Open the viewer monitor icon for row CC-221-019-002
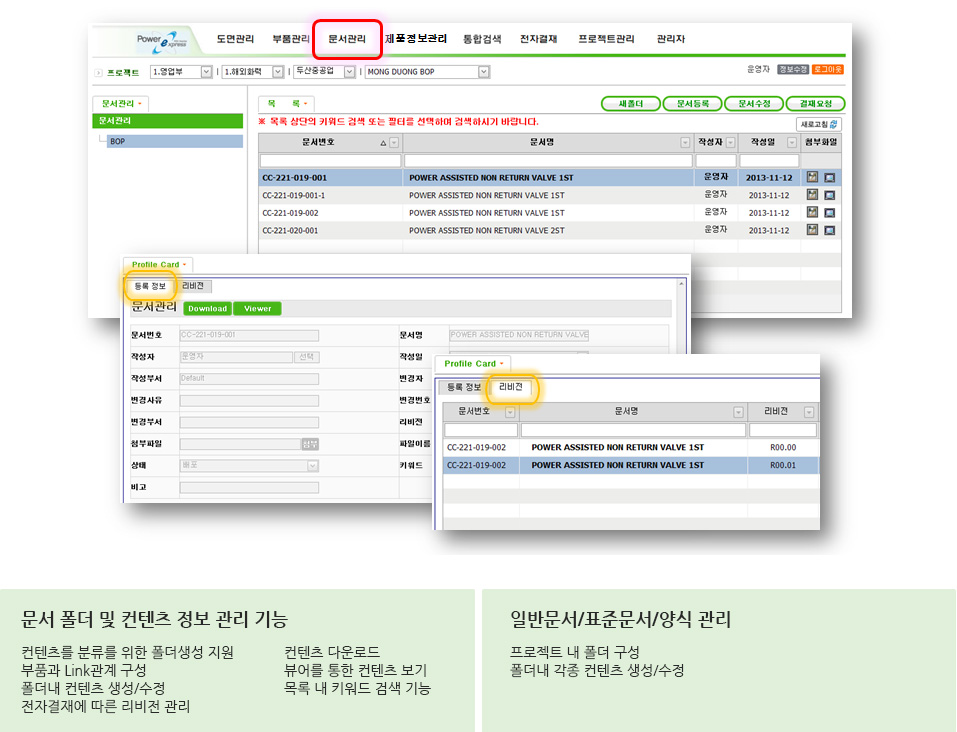 point(829,213)
